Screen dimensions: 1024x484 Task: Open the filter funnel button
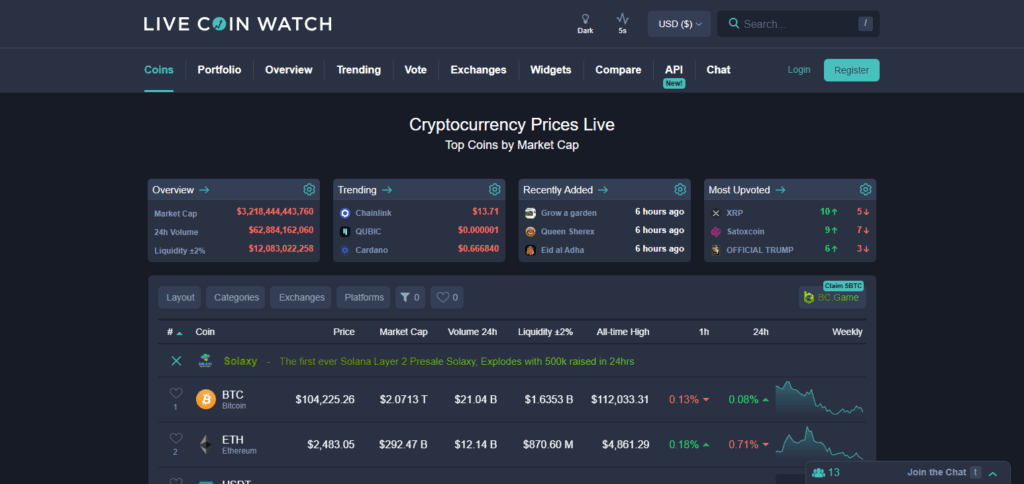(410, 297)
